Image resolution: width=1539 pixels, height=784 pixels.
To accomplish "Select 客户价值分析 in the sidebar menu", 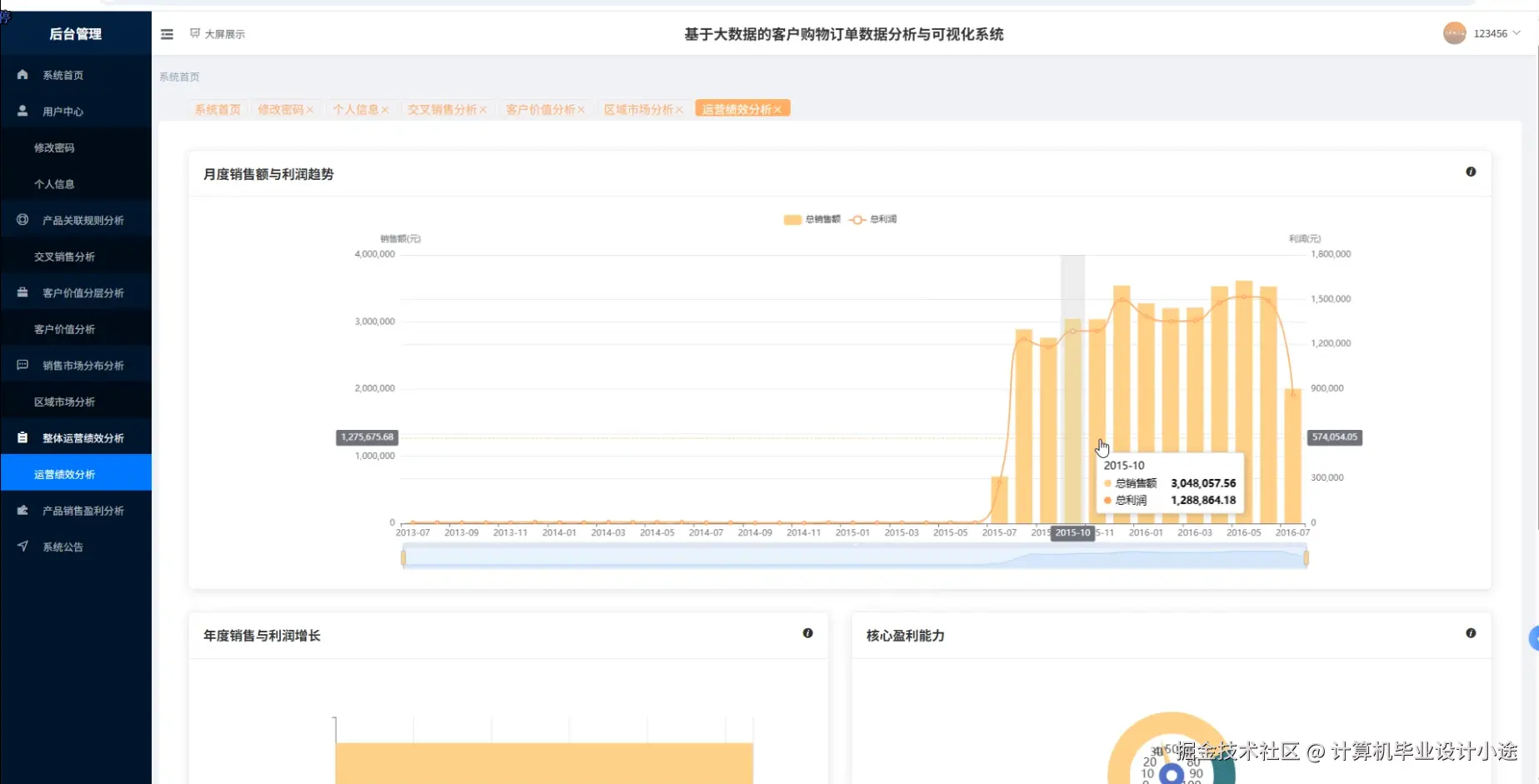I will point(76,329).
